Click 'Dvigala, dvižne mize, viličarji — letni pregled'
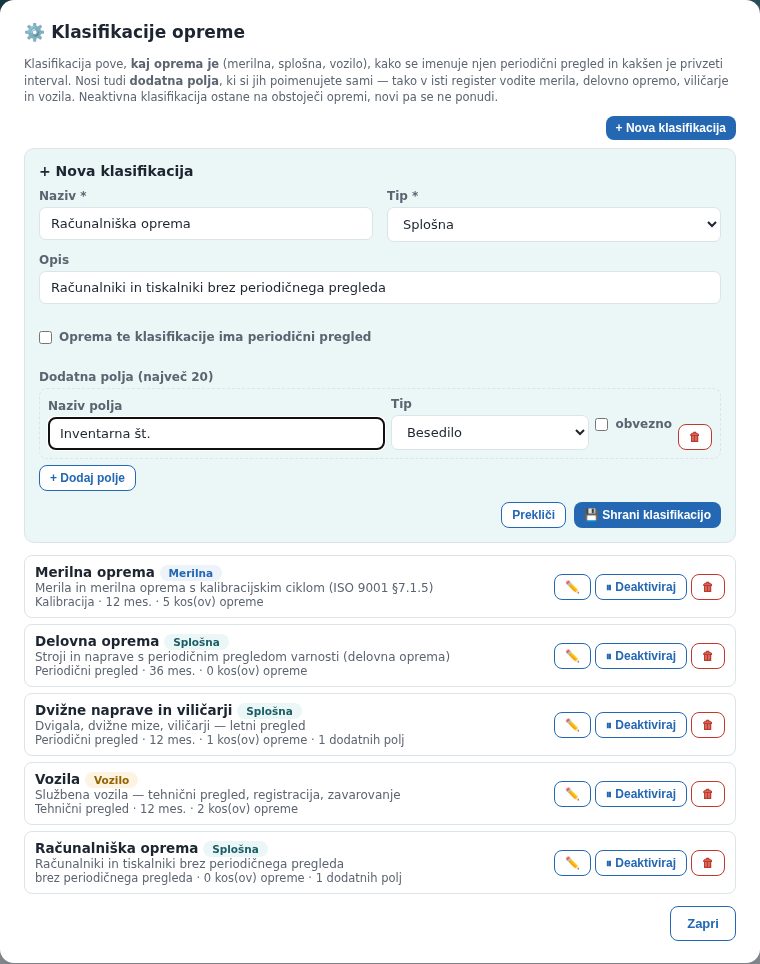This screenshot has width=760, height=964. pyautogui.click(x=170, y=725)
